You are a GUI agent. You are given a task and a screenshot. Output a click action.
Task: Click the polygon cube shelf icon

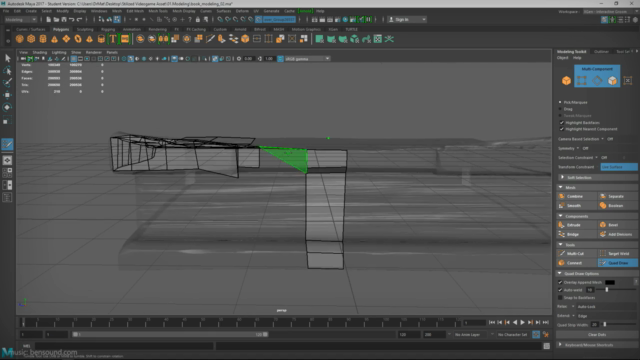(x=31, y=39)
